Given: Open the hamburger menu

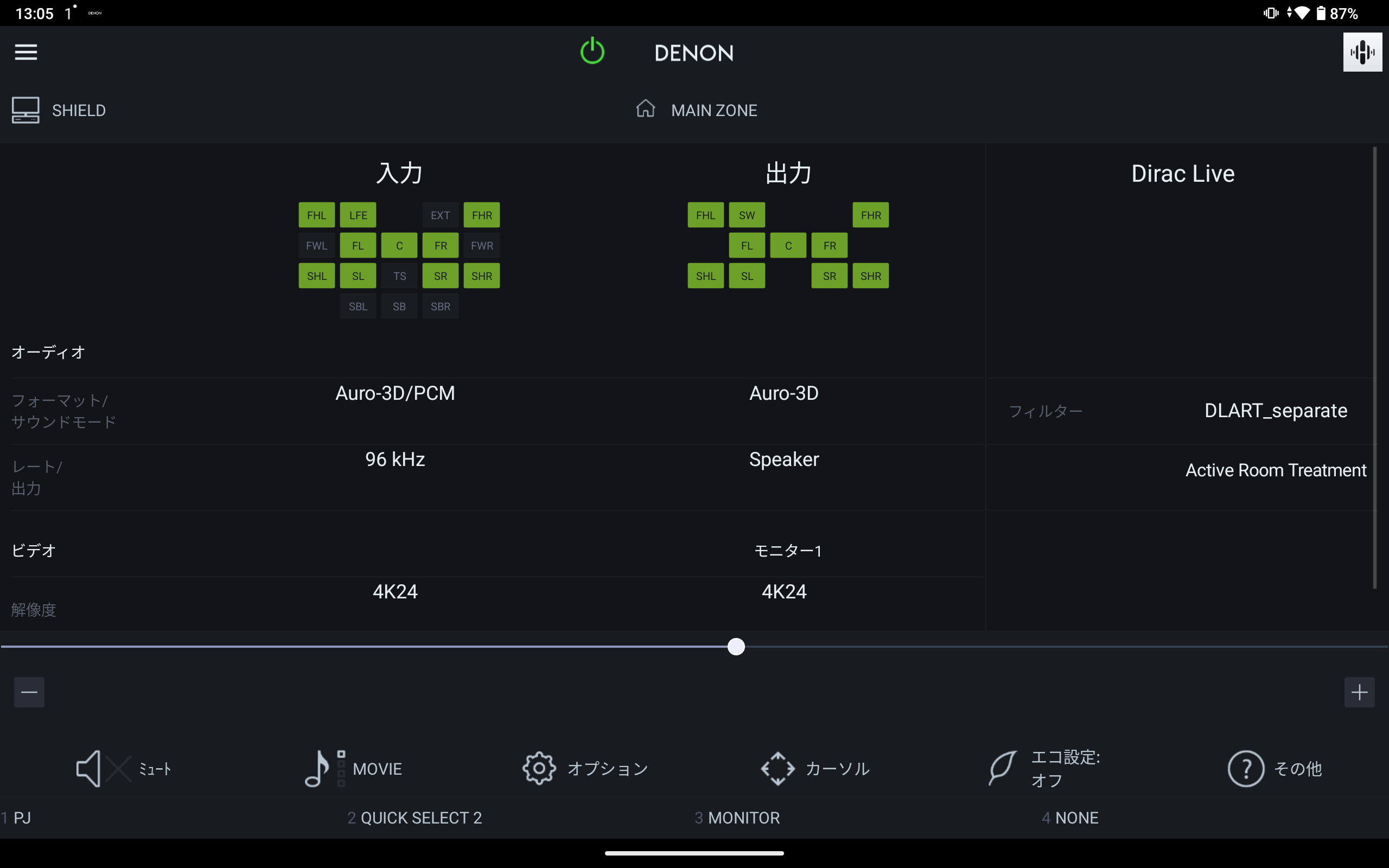Looking at the screenshot, I should point(26,52).
